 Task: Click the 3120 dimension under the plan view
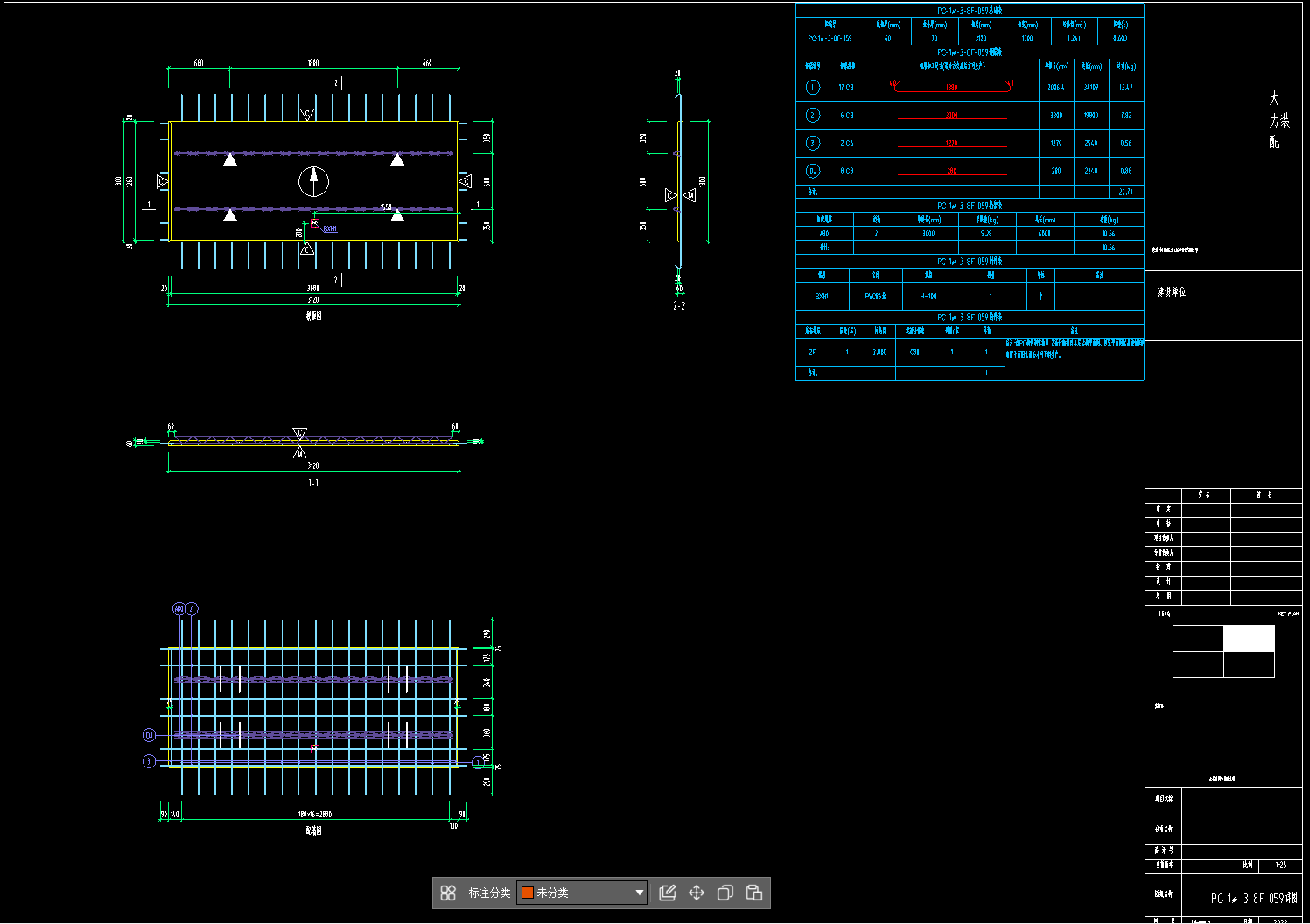click(313, 300)
